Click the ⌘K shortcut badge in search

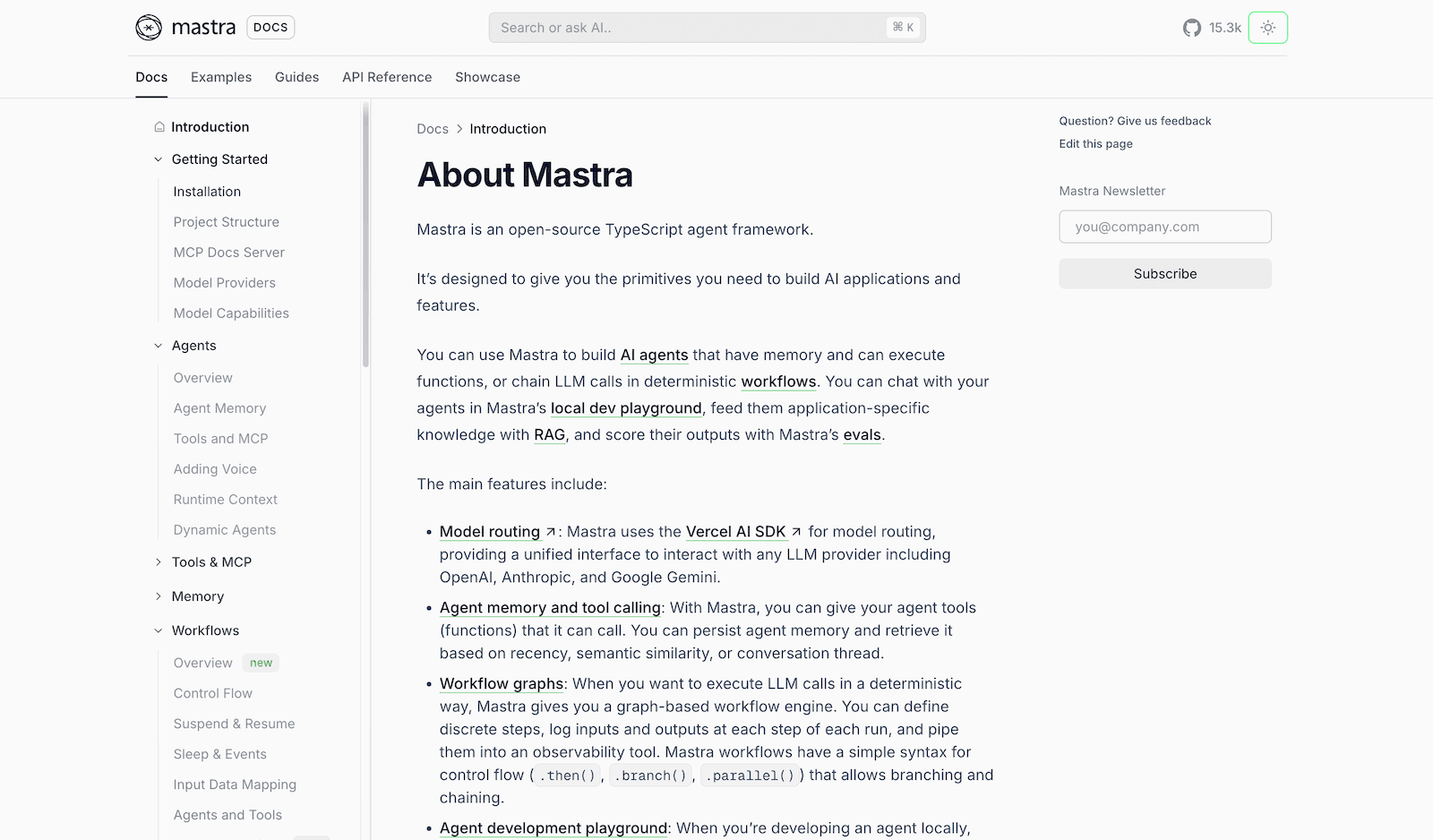click(x=903, y=28)
